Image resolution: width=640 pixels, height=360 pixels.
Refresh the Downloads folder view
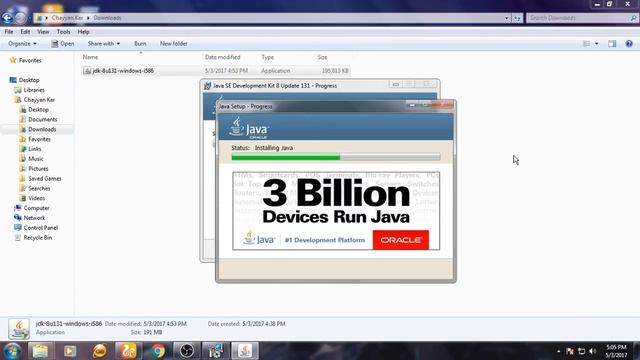pos(517,18)
